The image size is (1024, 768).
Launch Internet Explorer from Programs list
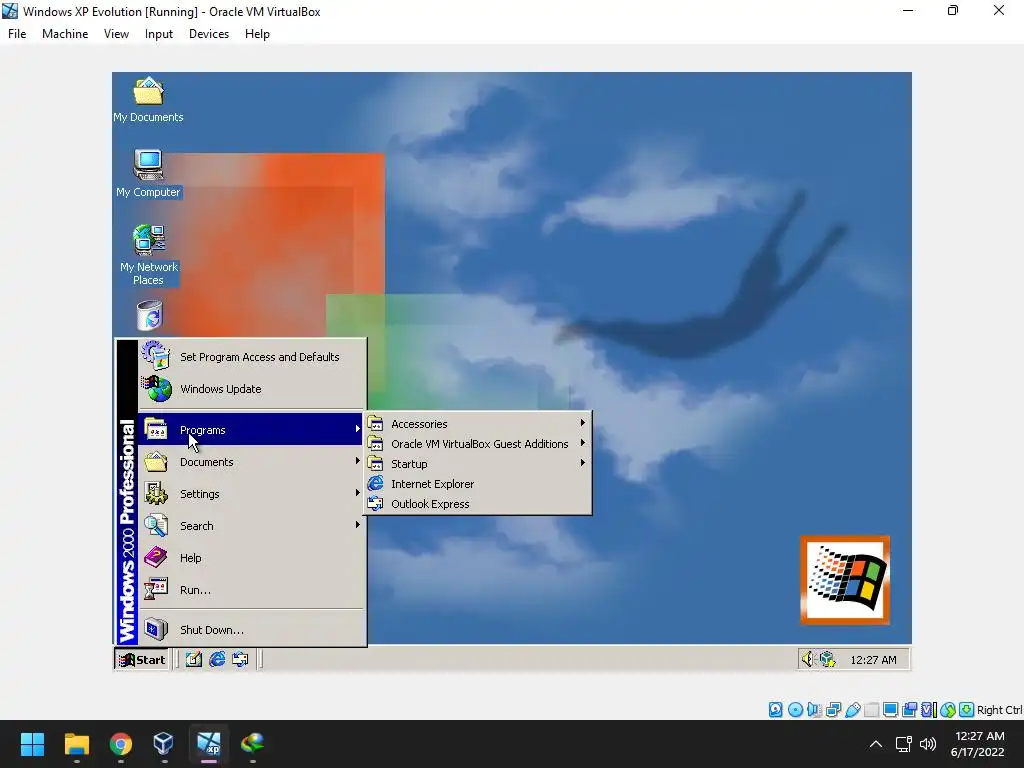point(478,484)
